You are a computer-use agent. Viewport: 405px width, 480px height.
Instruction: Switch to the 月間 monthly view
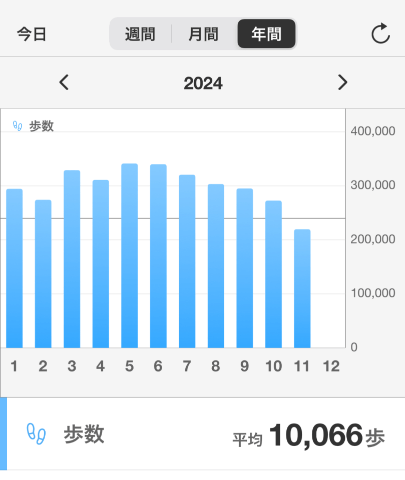point(203,34)
